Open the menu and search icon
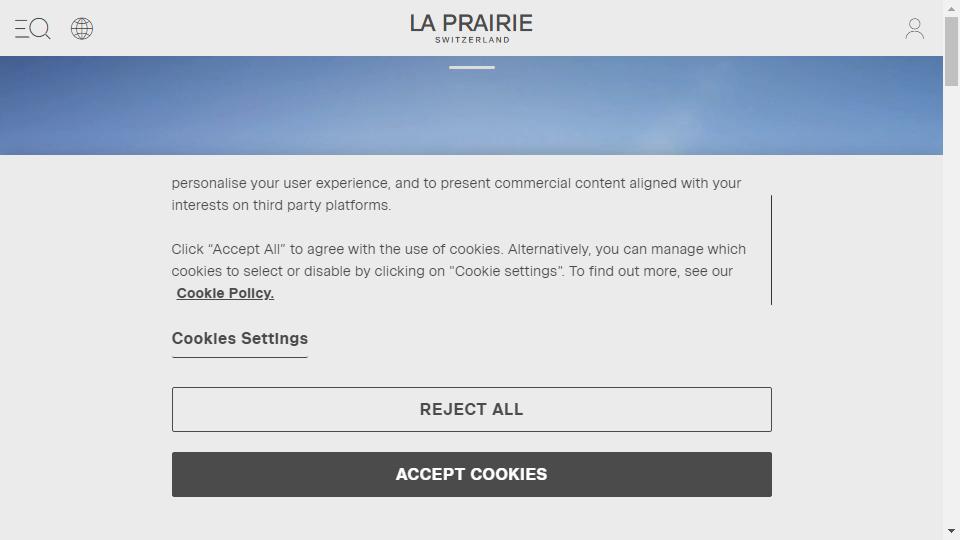This screenshot has height=540, width=960. point(32,28)
